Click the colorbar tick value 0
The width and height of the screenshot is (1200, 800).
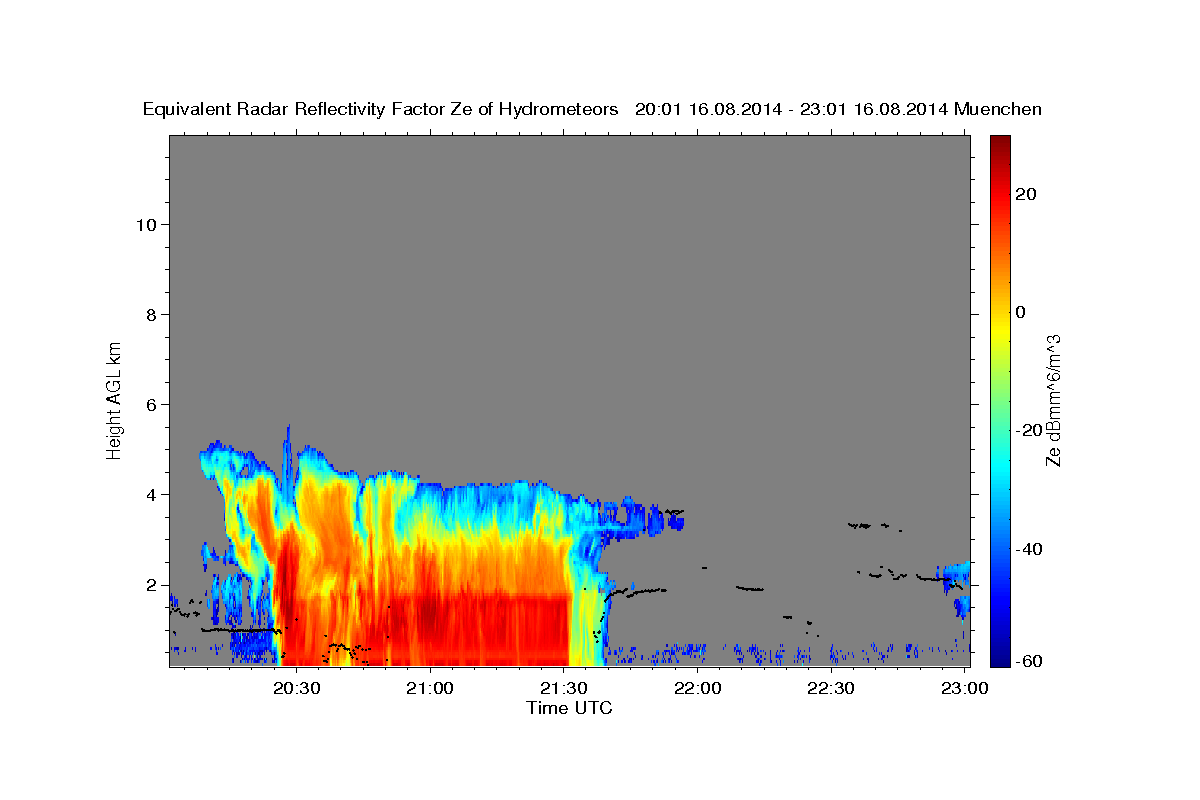click(x=1020, y=312)
